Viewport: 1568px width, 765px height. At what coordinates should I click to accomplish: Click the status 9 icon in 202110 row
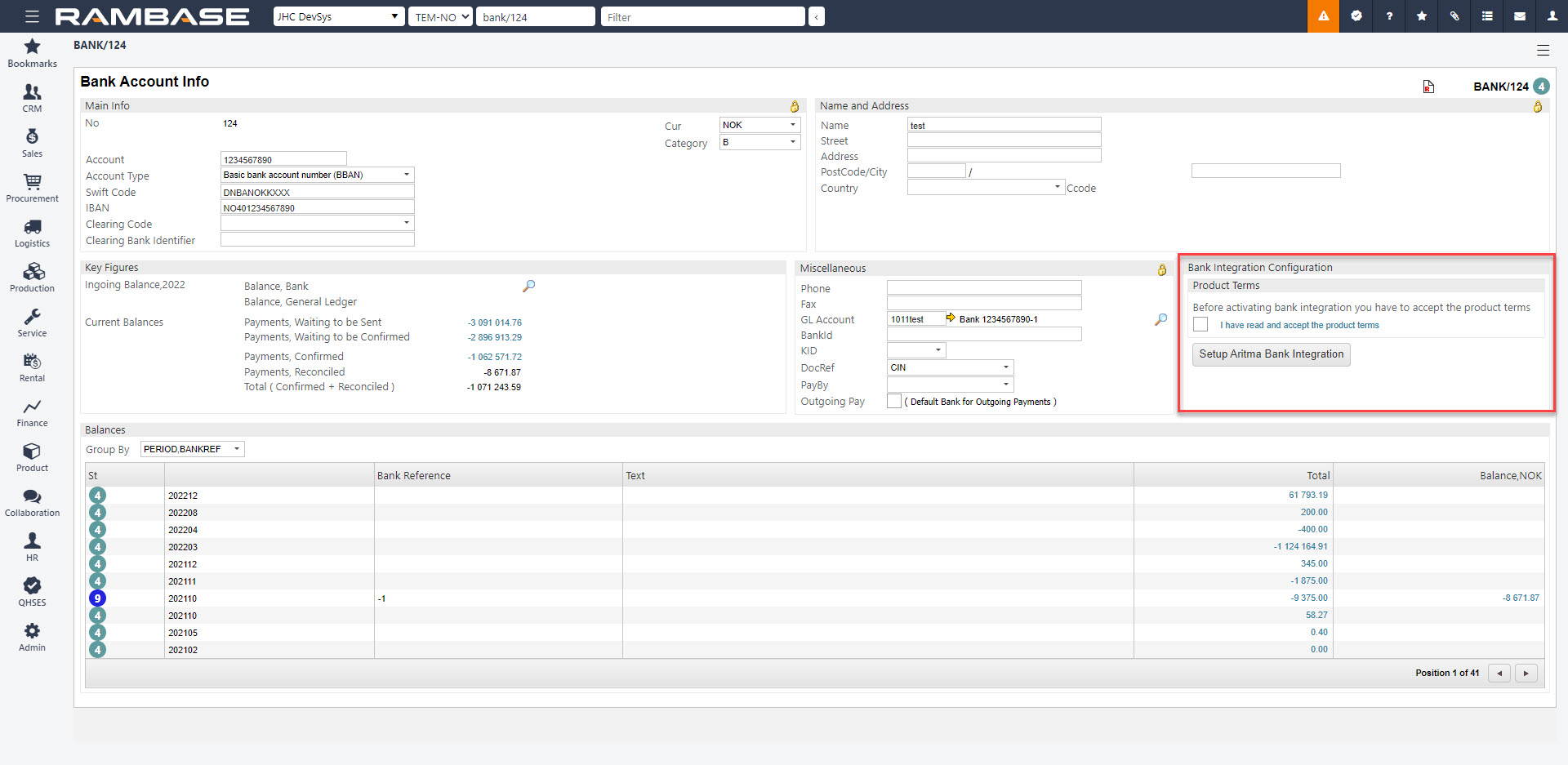pyautogui.click(x=97, y=598)
